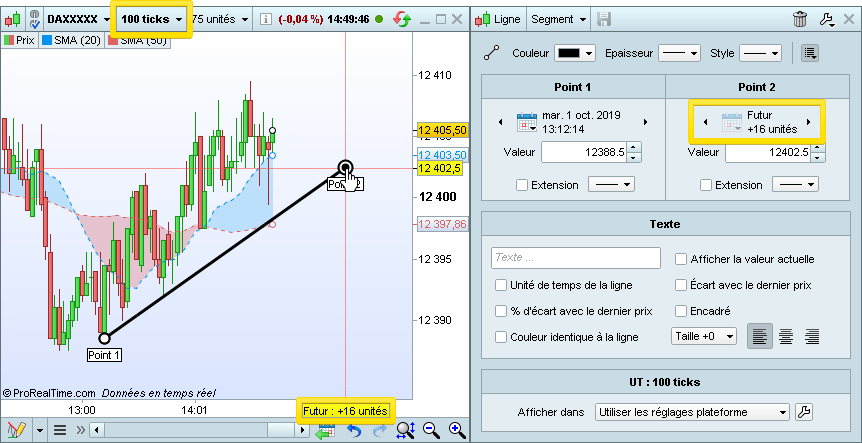Move Point 1 date back one unit

click(x=500, y=122)
